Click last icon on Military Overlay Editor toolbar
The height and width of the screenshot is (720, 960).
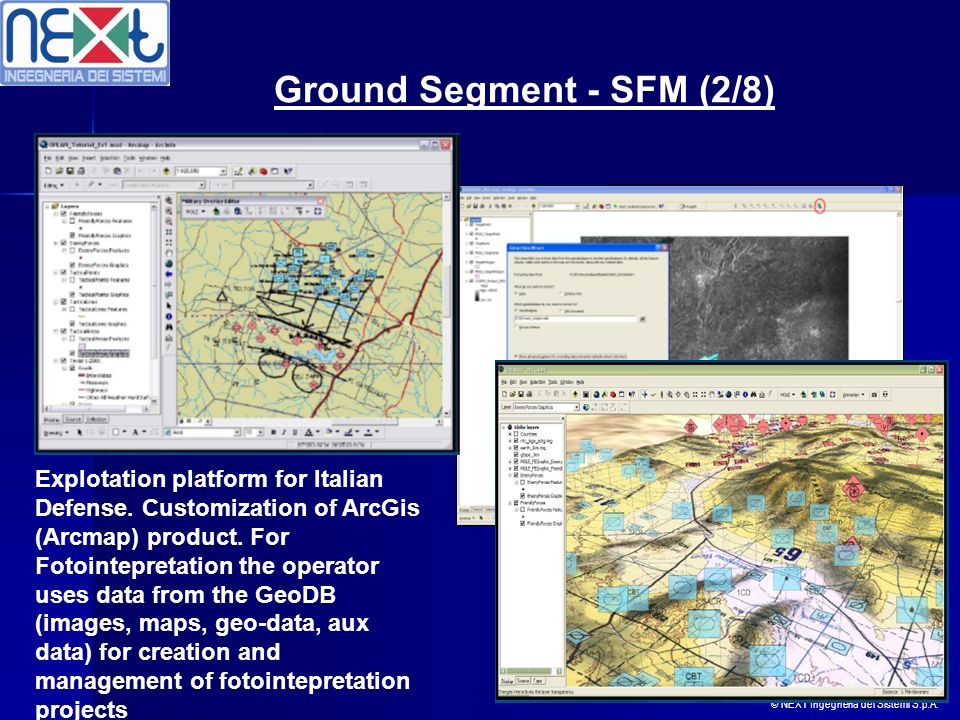tap(318, 211)
